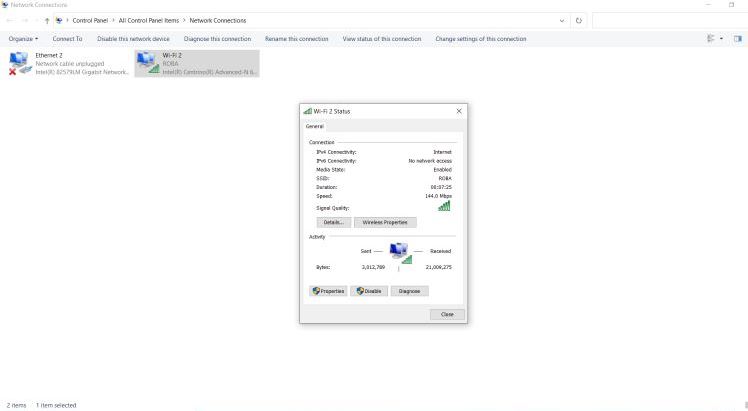Expand the chevron after Control Panel breadcrumb
This screenshot has height=411, width=748.
114,21
